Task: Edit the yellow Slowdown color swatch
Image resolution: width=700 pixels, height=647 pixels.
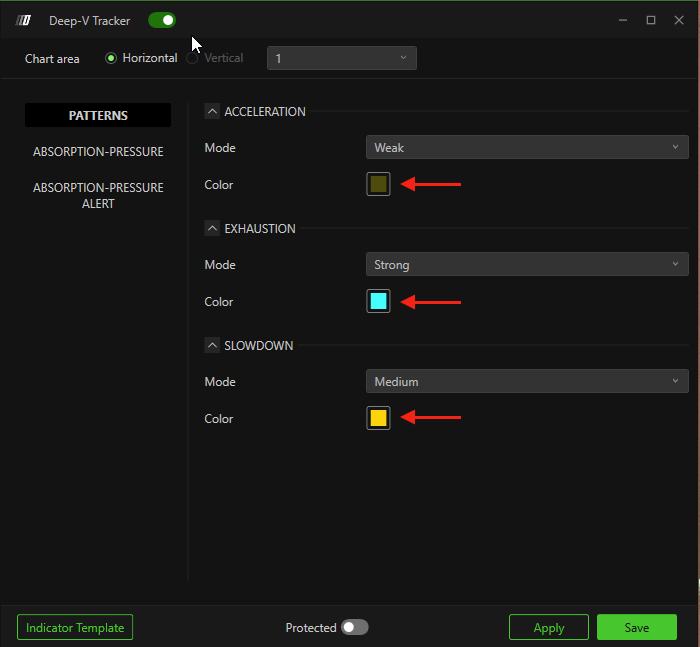Action: pyautogui.click(x=378, y=418)
